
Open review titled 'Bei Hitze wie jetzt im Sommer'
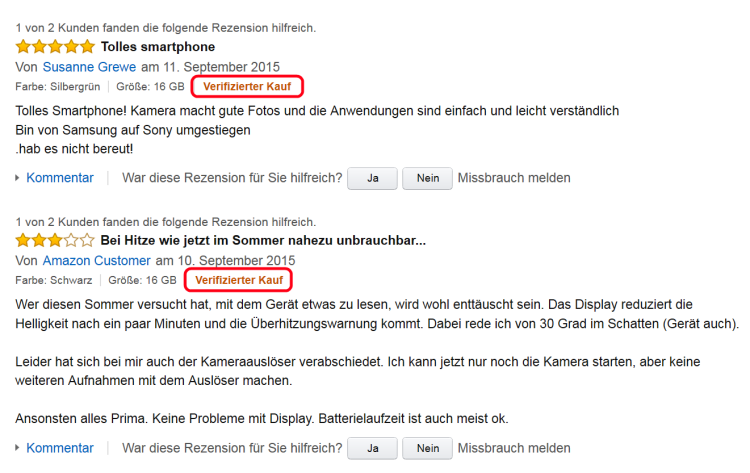coord(263,241)
